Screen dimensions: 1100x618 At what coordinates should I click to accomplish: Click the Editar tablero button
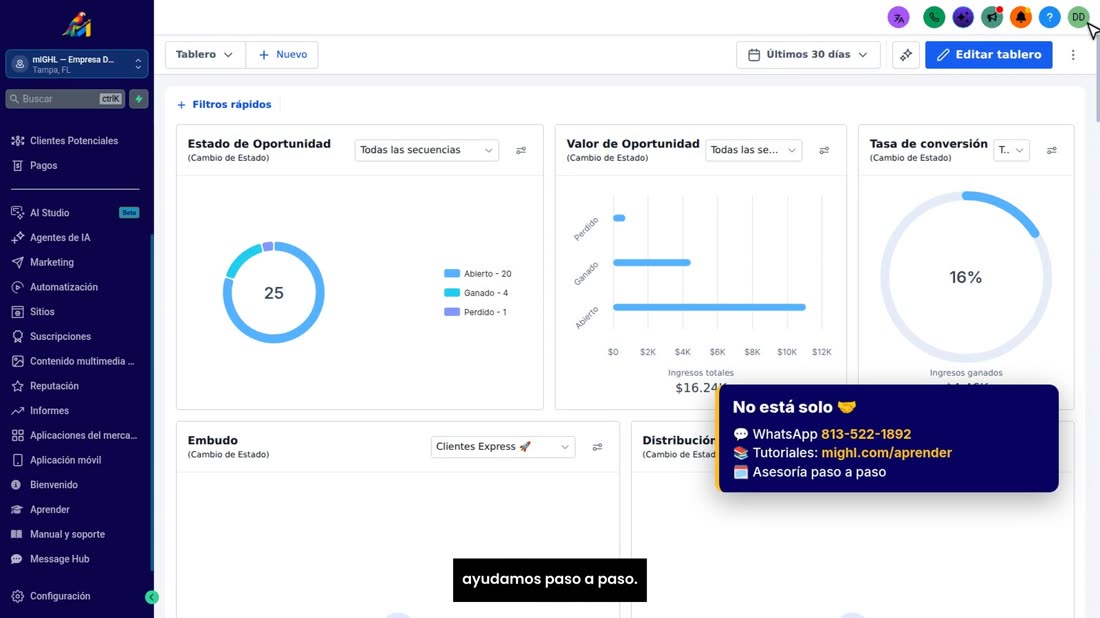coord(988,55)
